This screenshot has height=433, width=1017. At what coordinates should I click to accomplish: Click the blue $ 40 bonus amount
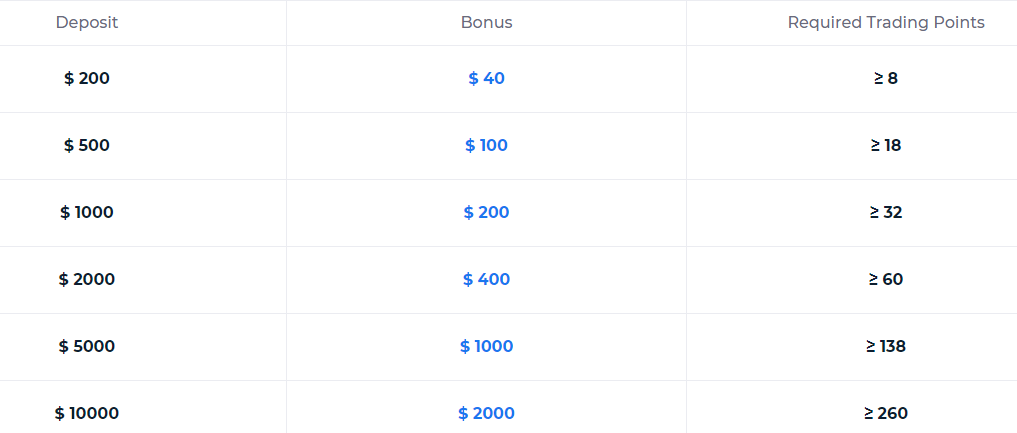pyautogui.click(x=487, y=78)
